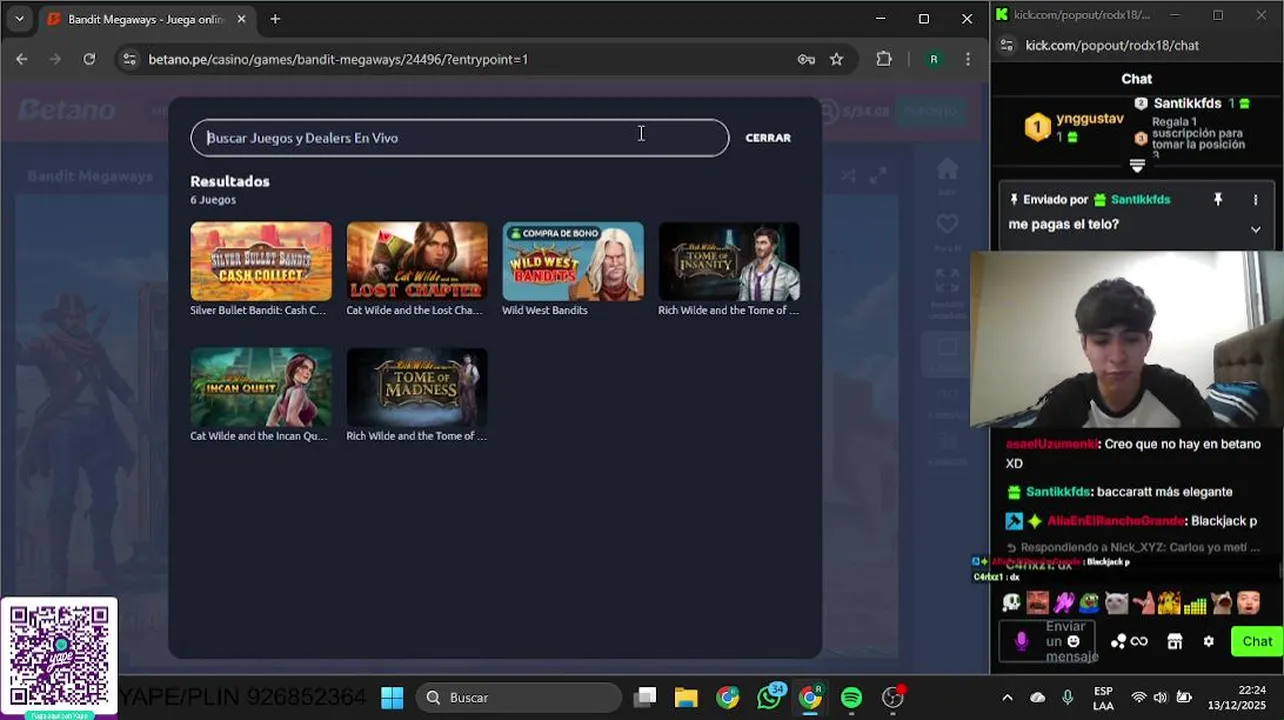The image size is (1284, 720).
Task: Open Cat Wilde and the Incan Quest thumbnail
Action: (x=261, y=387)
